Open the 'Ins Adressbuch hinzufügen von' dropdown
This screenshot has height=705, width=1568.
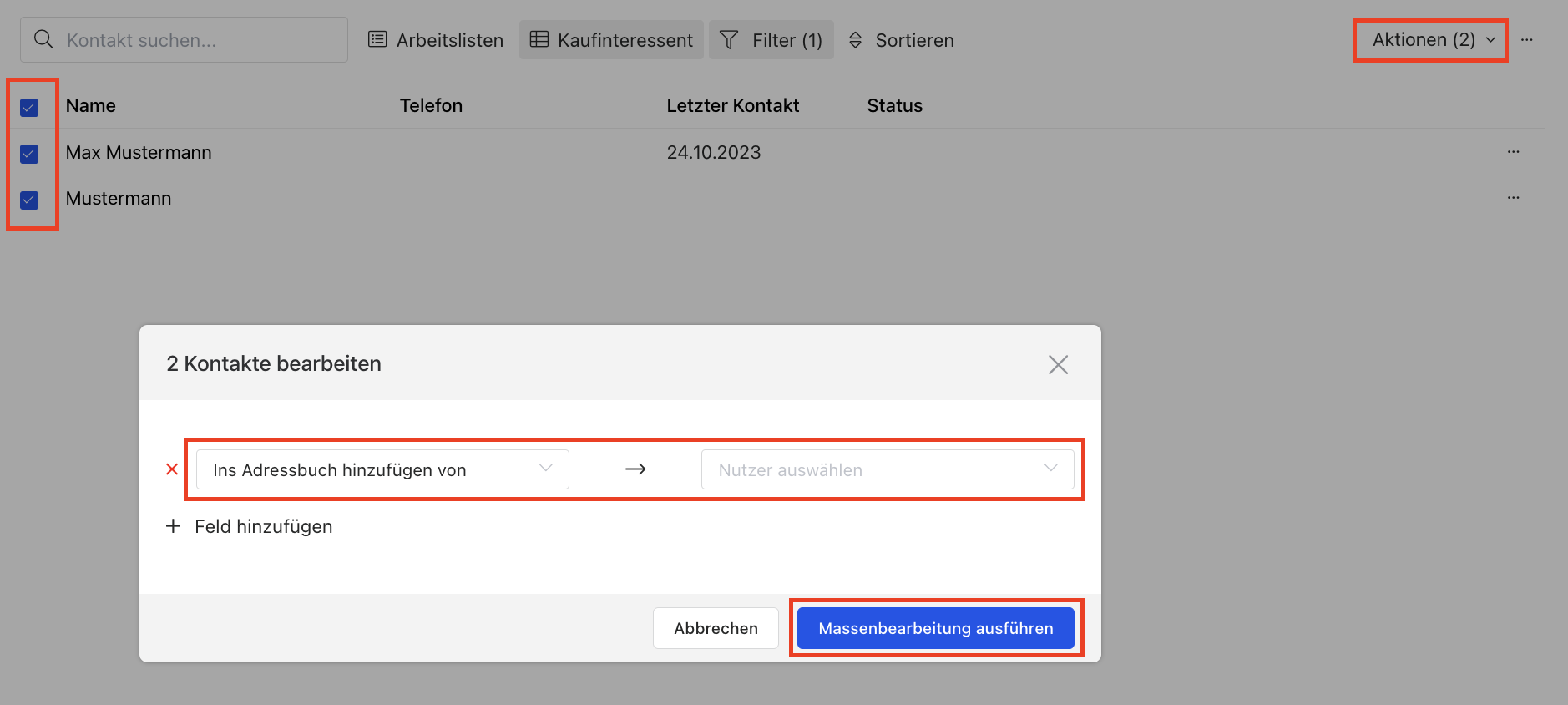point(382,469)
